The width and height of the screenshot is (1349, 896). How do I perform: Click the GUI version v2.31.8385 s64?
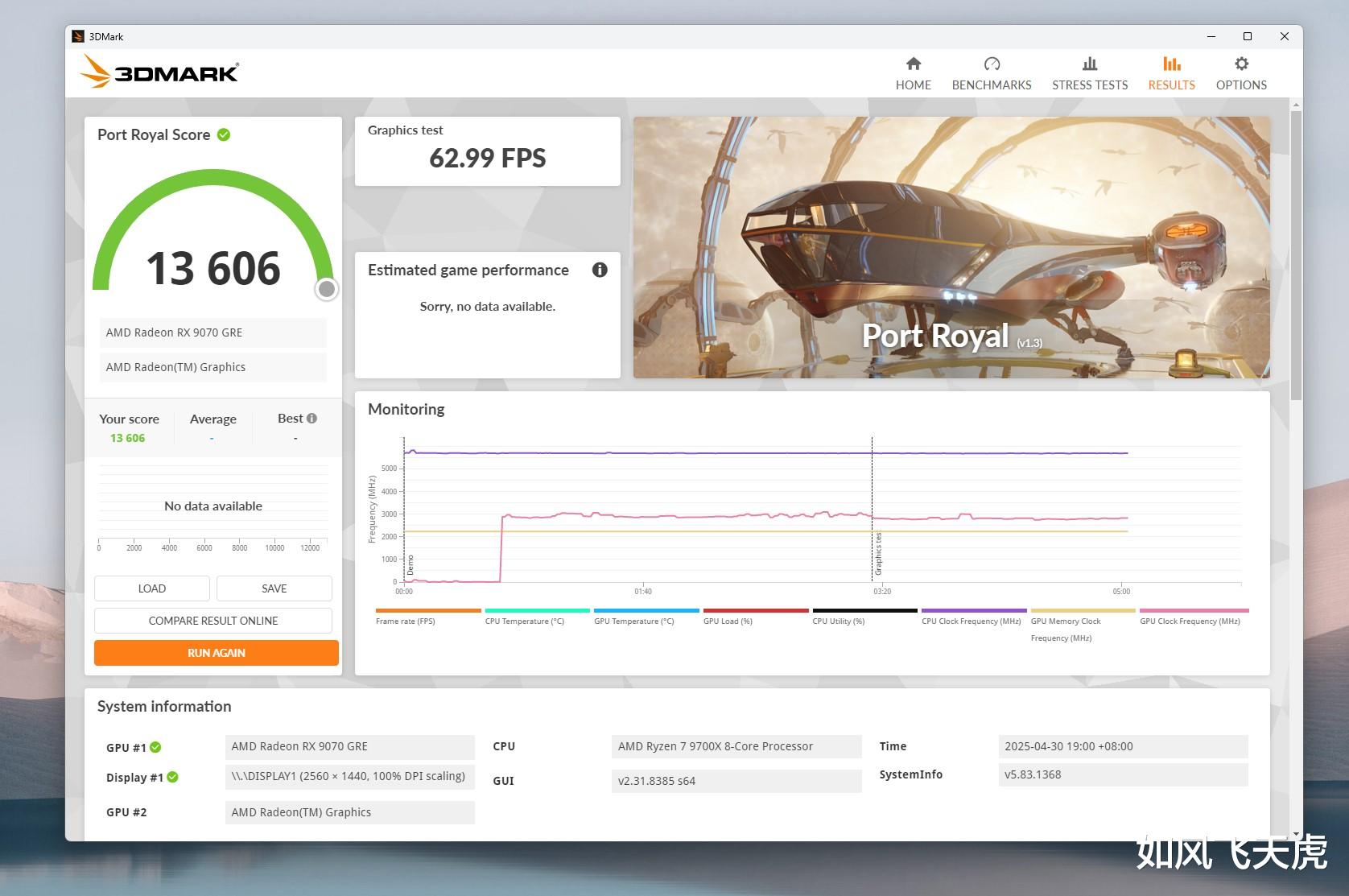(x=736, y=781)
